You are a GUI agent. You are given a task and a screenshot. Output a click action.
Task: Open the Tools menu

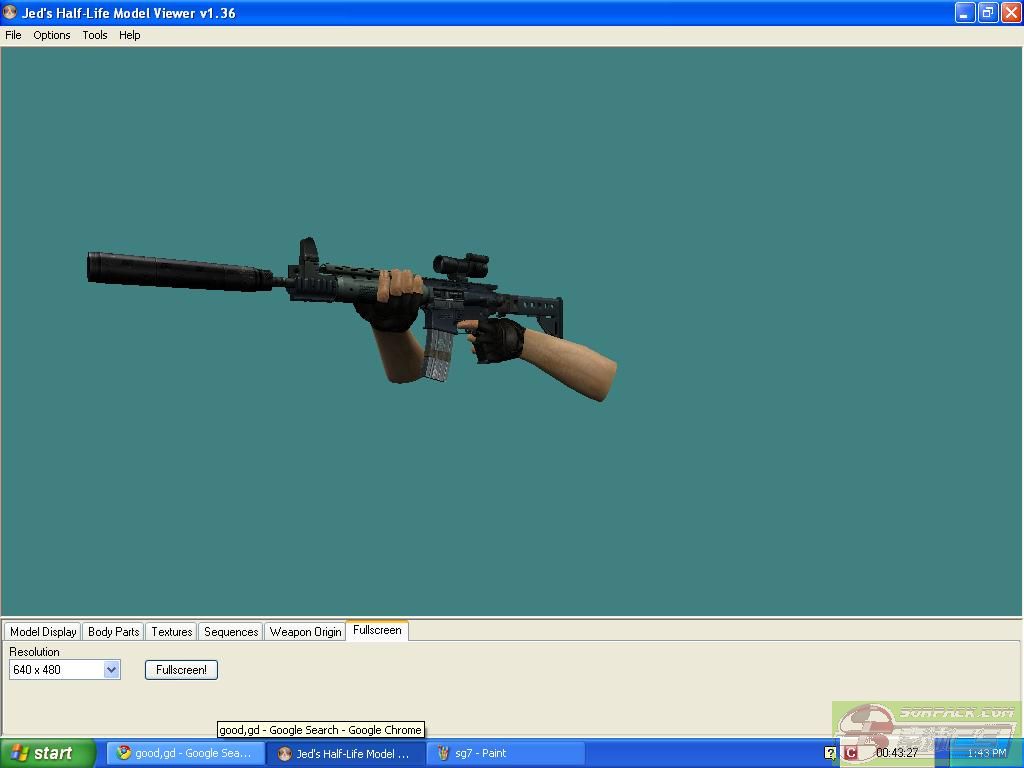pos(95,35)
